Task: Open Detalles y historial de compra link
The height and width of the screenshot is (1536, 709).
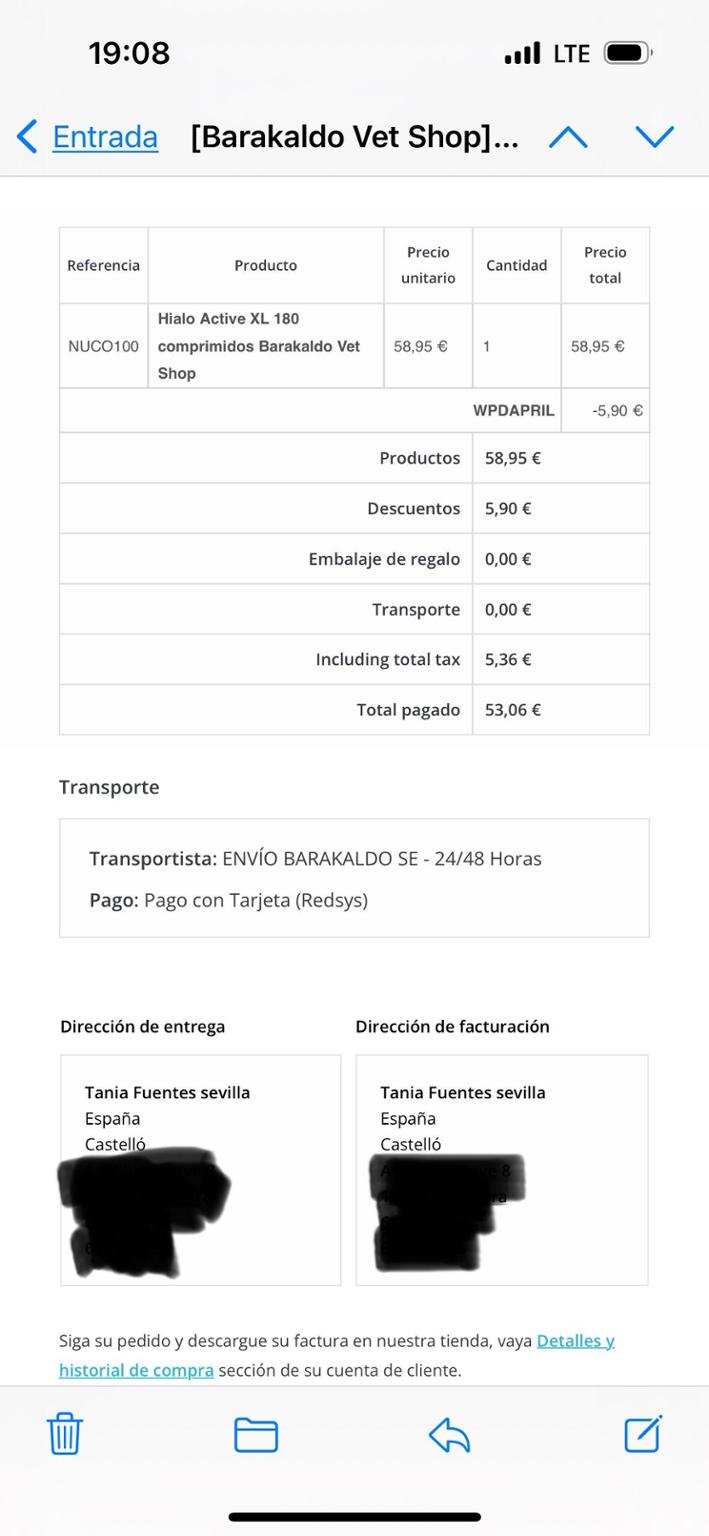Action: 575,1341
